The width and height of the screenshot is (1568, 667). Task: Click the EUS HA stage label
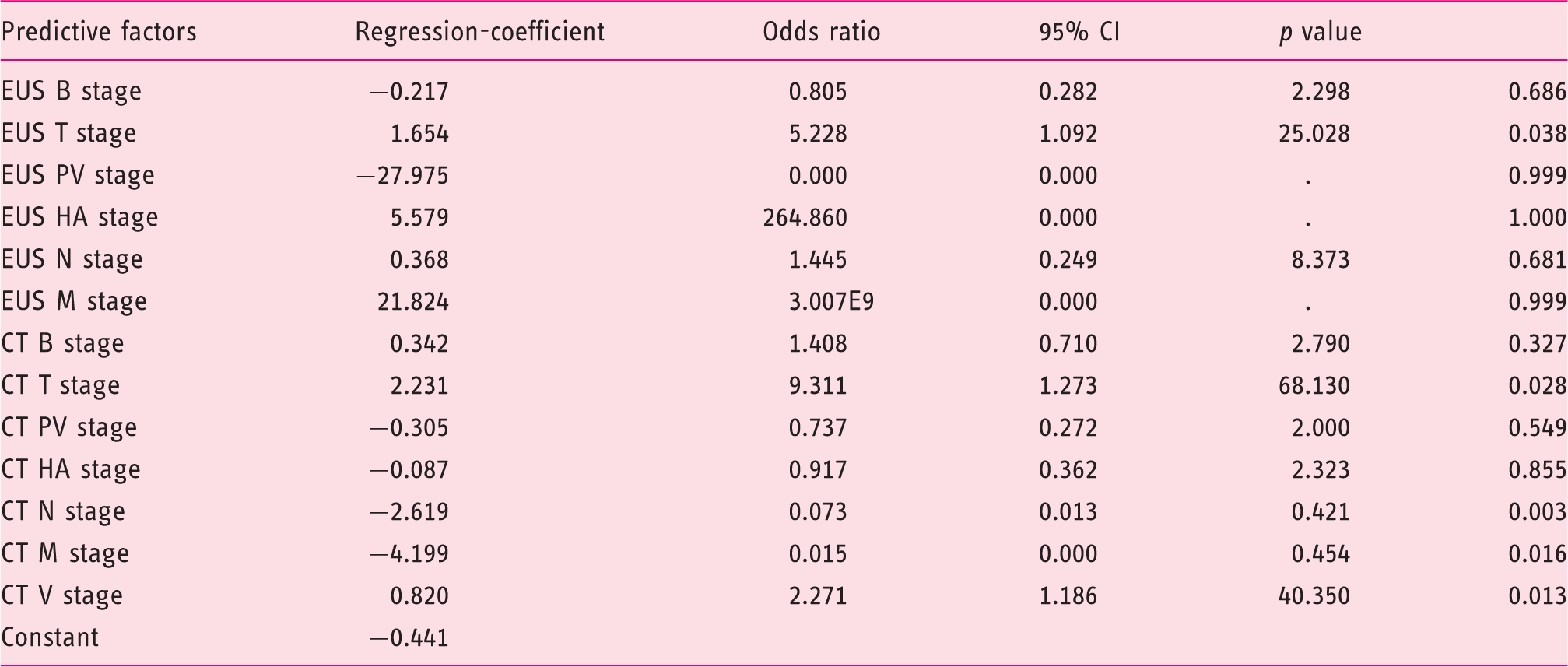(80, 218)
